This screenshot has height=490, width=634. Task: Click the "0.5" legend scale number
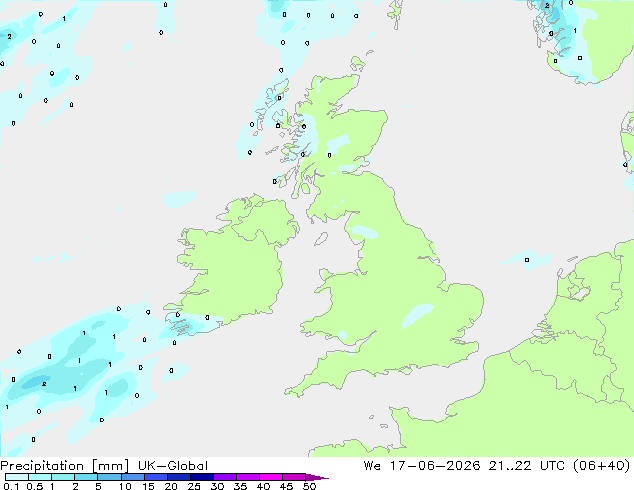pos(35,486)
